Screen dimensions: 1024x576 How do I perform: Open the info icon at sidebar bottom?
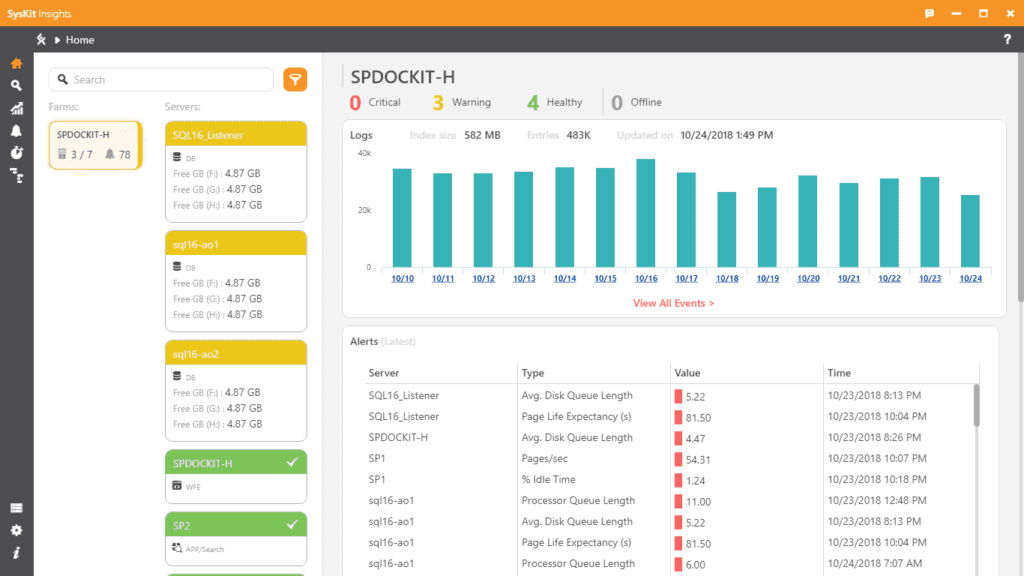coord(16,552)
